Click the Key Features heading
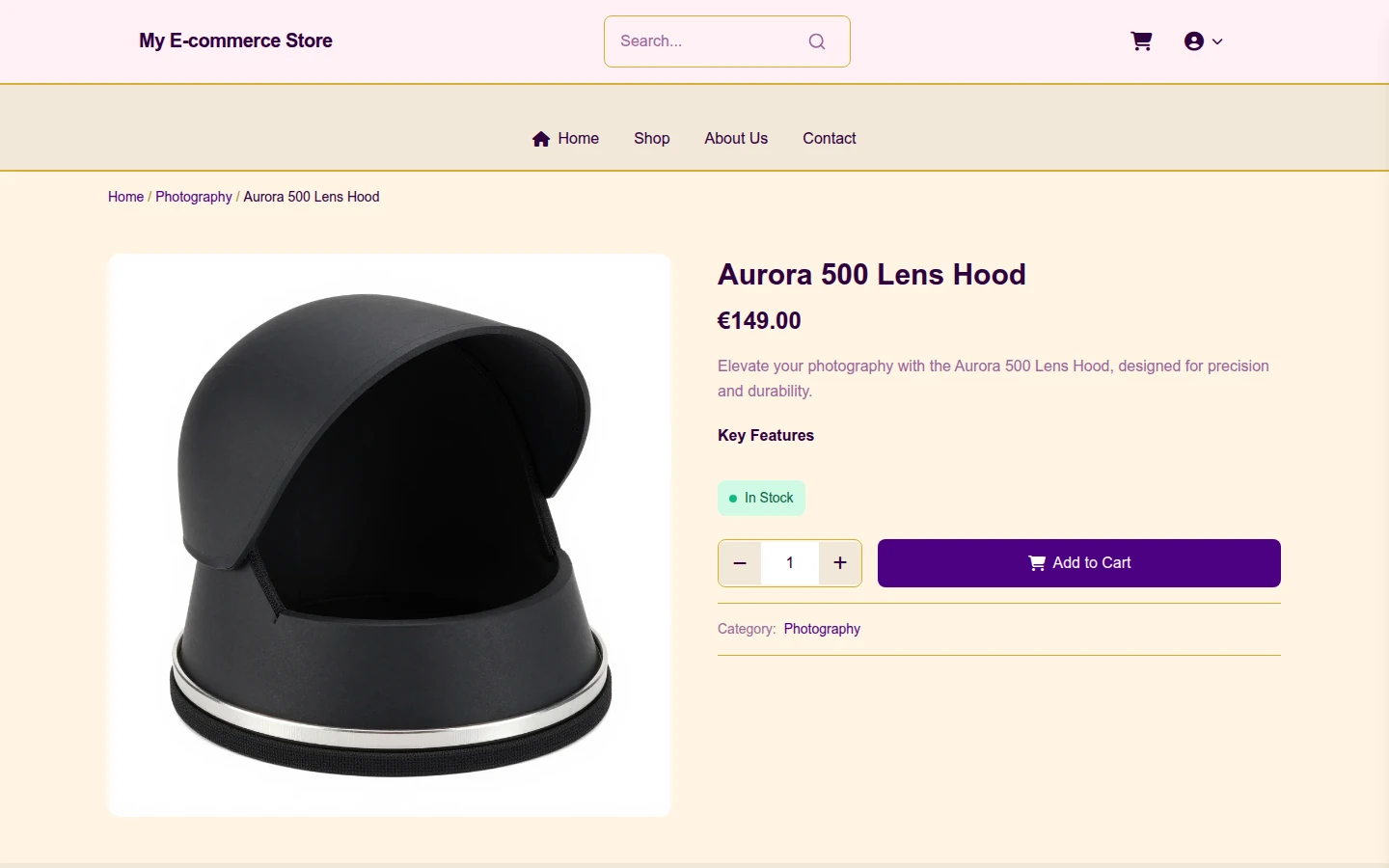1389x868 pixels. point(766,435)
